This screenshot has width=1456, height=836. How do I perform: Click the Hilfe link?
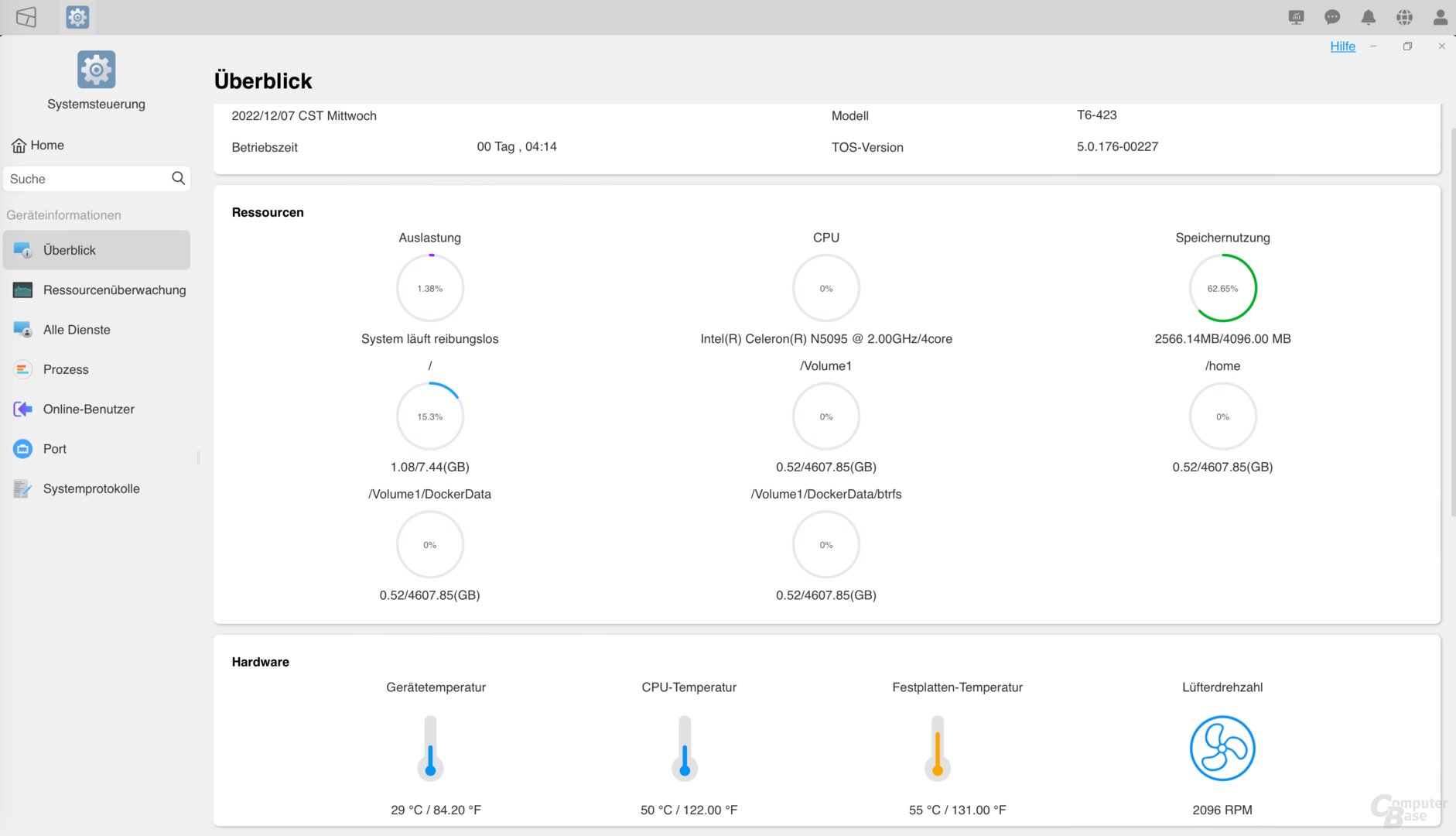click(1342, 46)
